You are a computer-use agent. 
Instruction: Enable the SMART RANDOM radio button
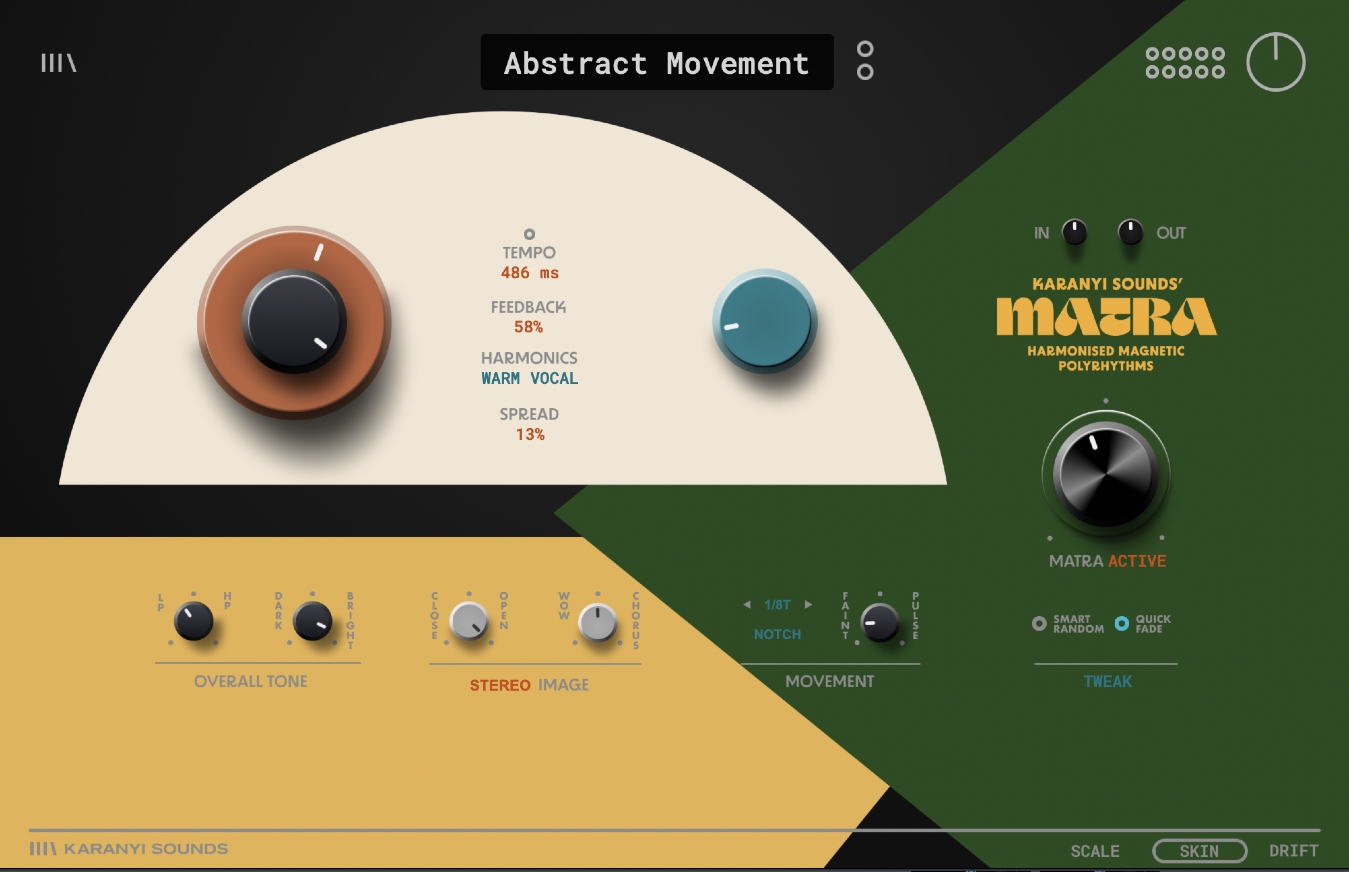pyautogui.click(x=1039, y=623)
